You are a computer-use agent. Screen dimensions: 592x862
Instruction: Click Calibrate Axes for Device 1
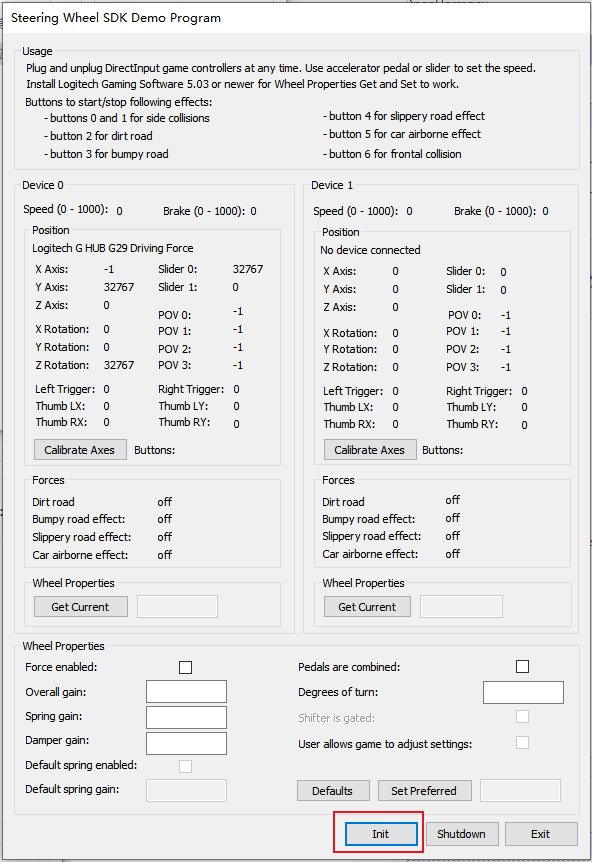pos(370,450)
